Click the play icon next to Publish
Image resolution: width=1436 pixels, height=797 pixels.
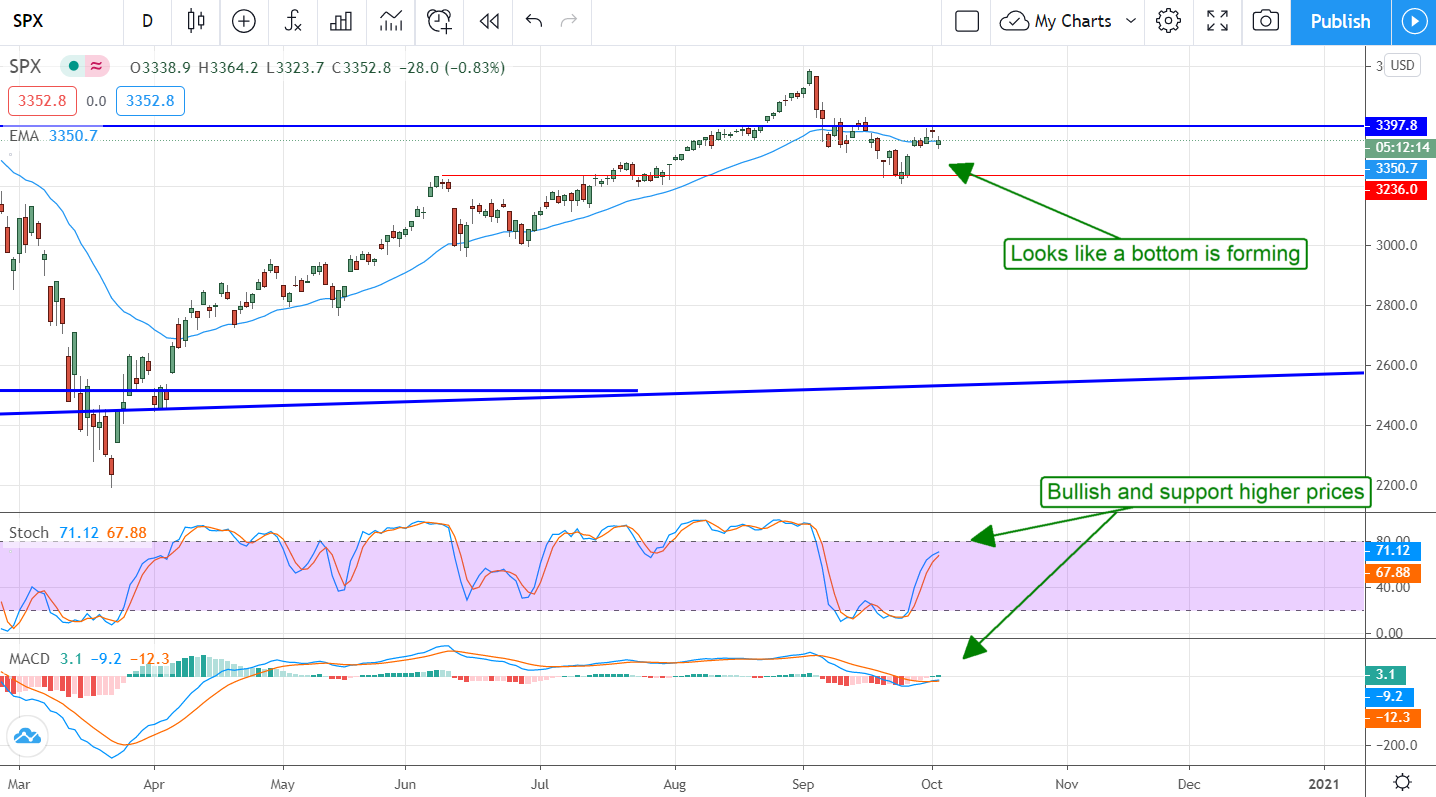(1413, 21)
